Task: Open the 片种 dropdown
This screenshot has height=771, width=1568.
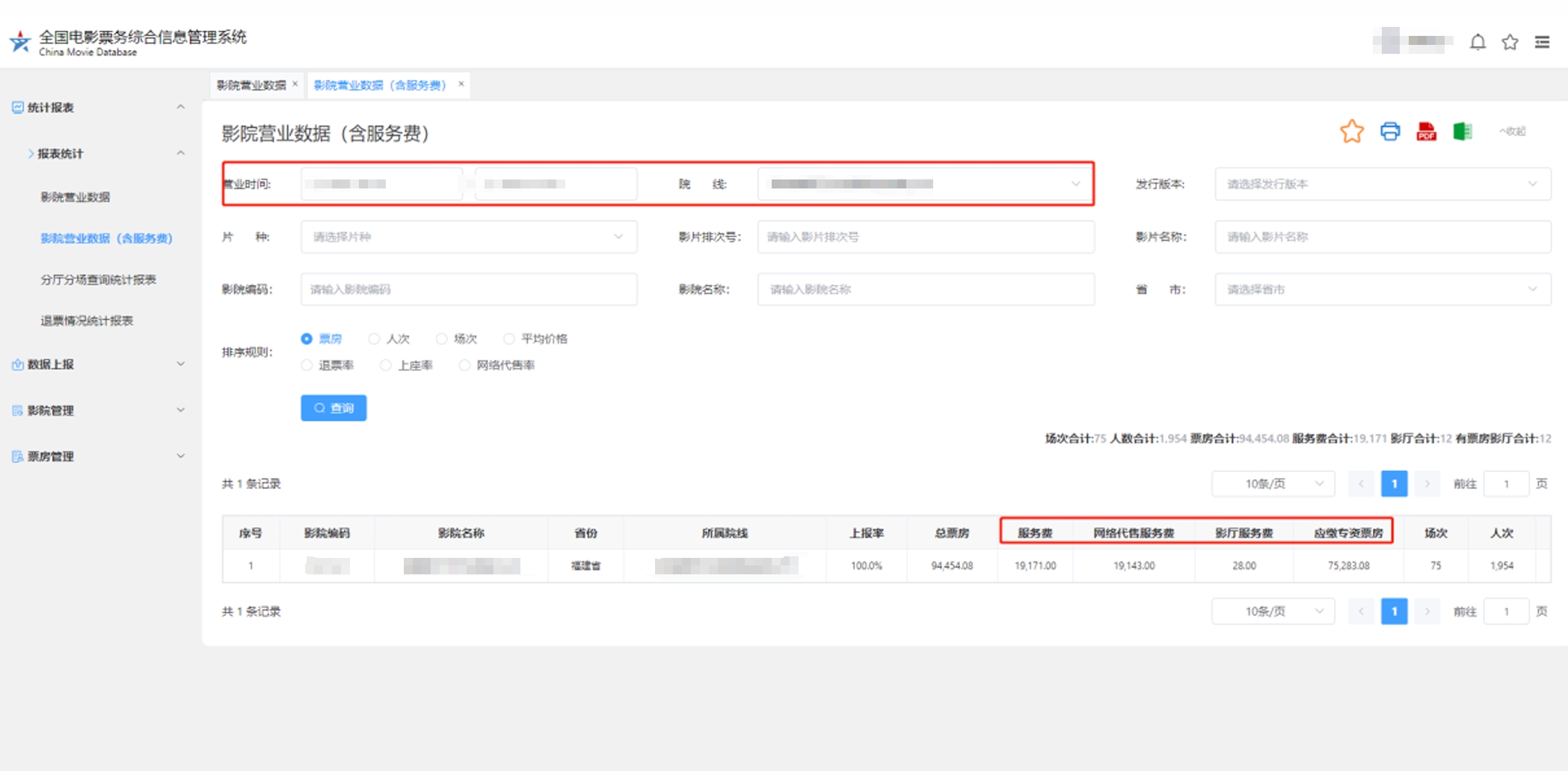Action: (x=468, y=237)
